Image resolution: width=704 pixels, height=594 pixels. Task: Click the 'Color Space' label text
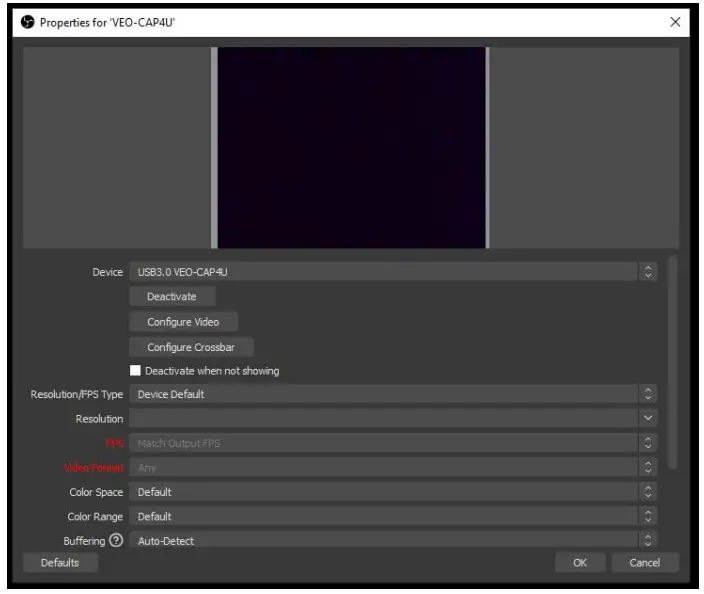click(x=96, y=492)
